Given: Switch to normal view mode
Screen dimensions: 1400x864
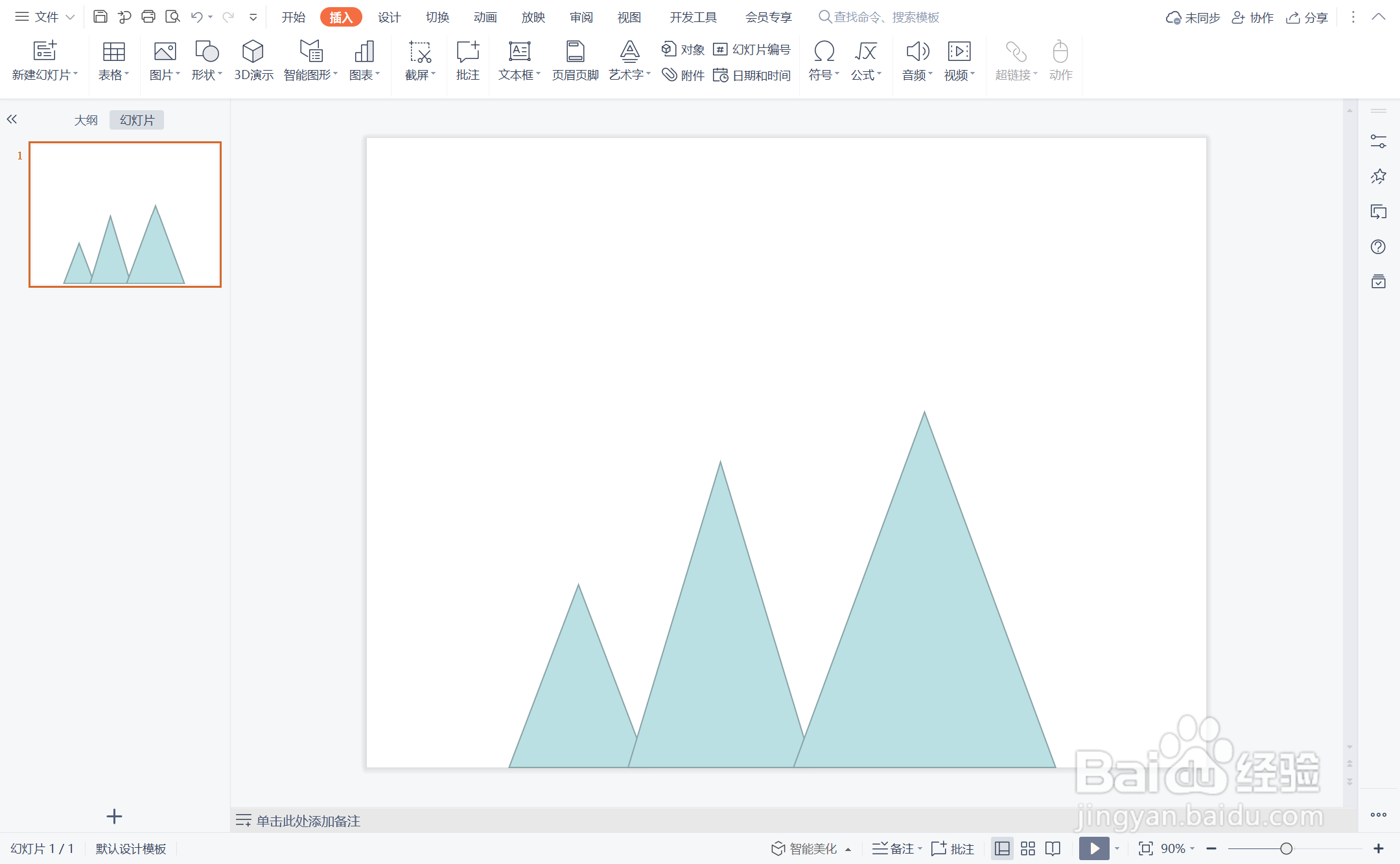Looking at the screenshot, I should [x=1002, y=848].
